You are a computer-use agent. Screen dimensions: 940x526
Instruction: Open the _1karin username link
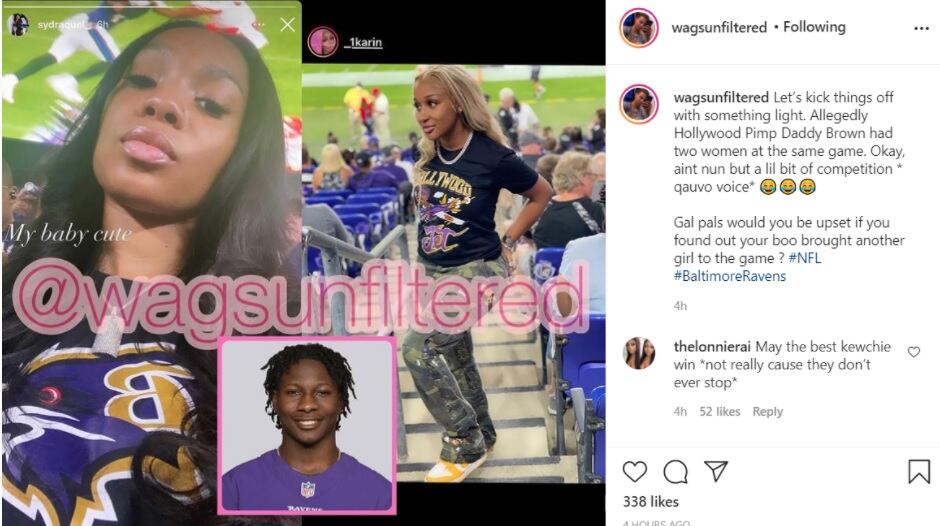363,43
